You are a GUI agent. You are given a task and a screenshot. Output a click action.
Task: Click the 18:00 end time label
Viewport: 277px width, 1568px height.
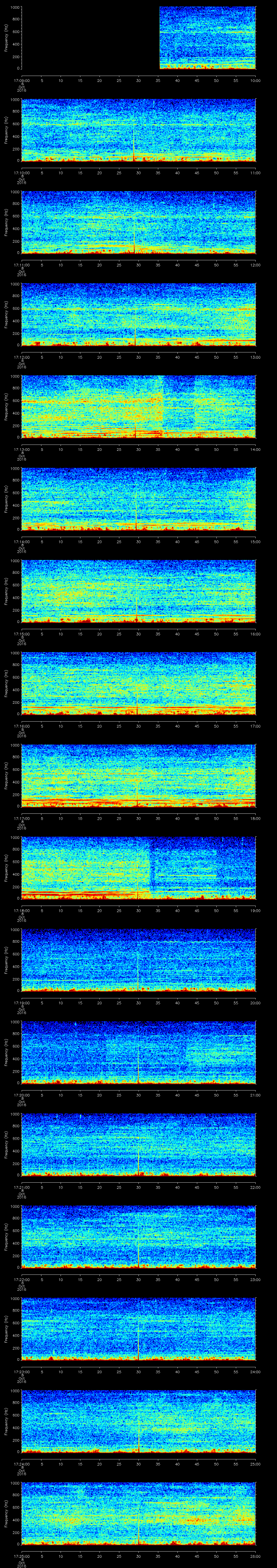click(x=256, y=818)
